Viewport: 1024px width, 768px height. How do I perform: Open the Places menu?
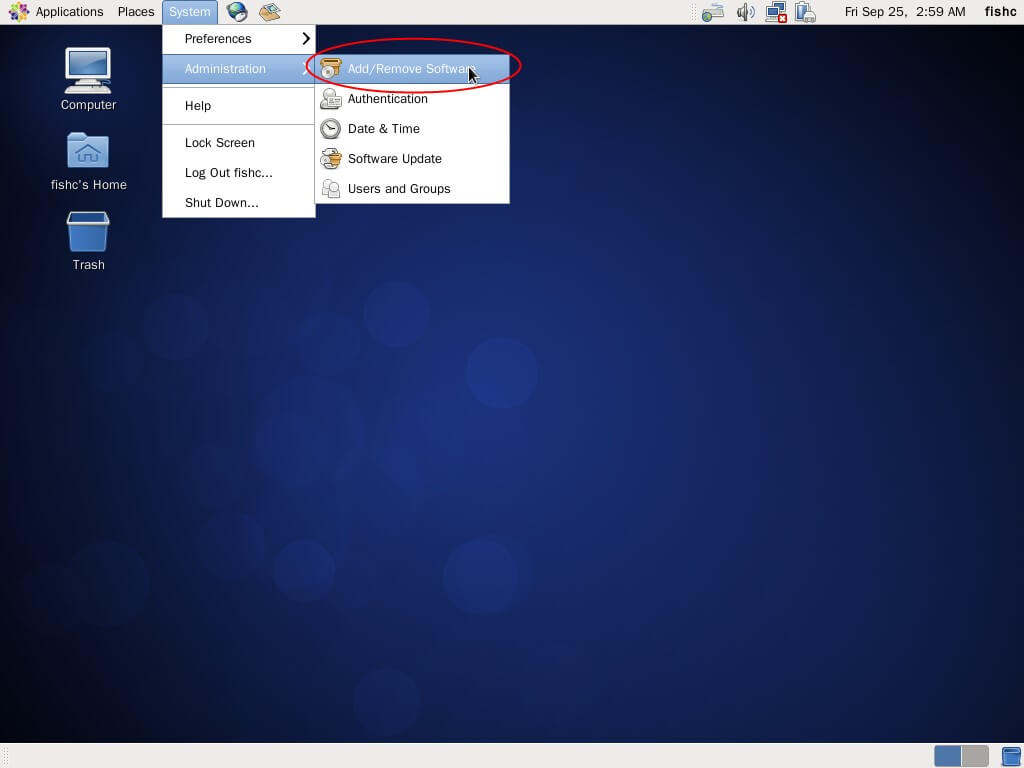click(136, 12)
